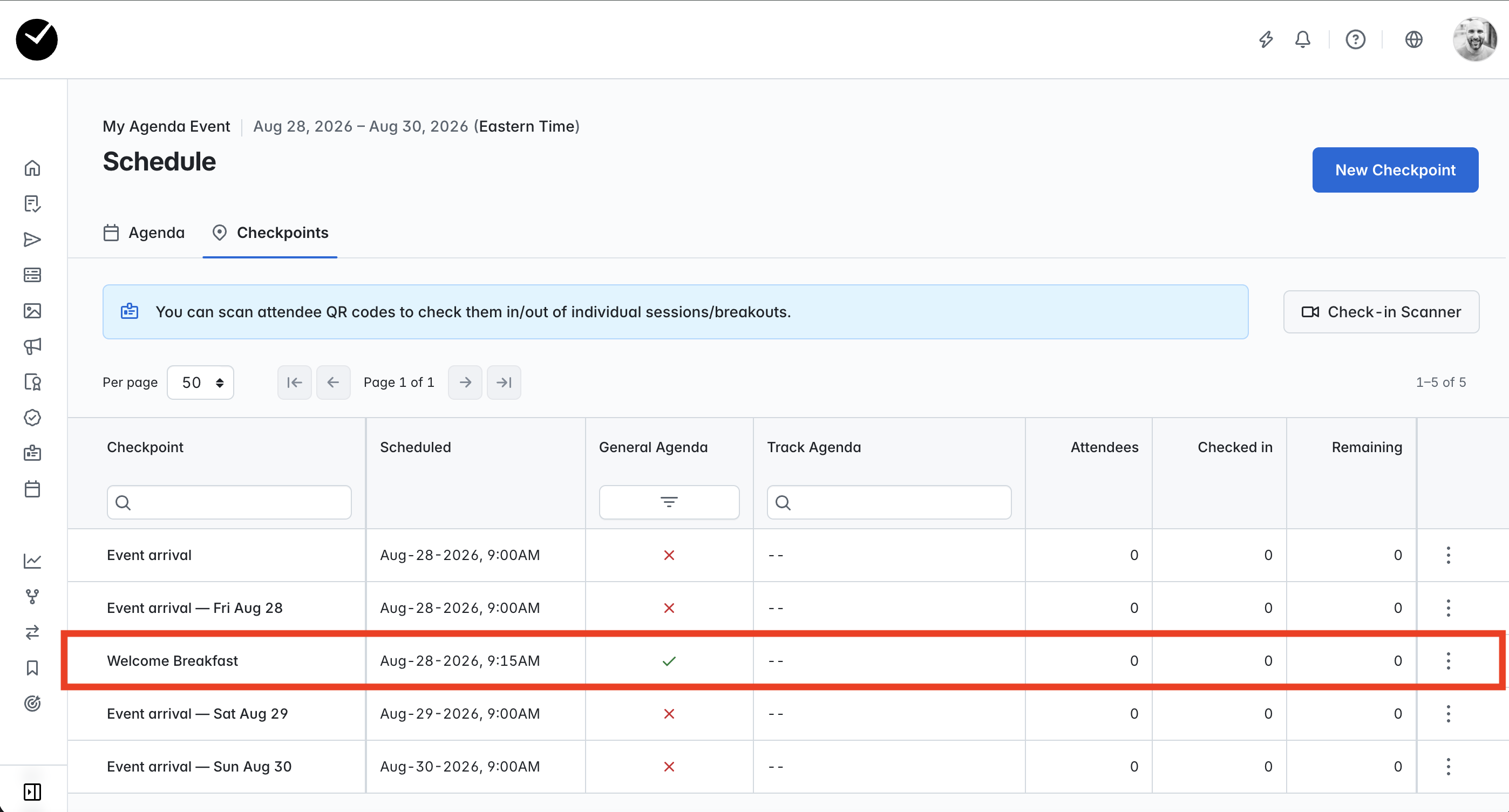Open notifications bell icon

point(1302,39)
